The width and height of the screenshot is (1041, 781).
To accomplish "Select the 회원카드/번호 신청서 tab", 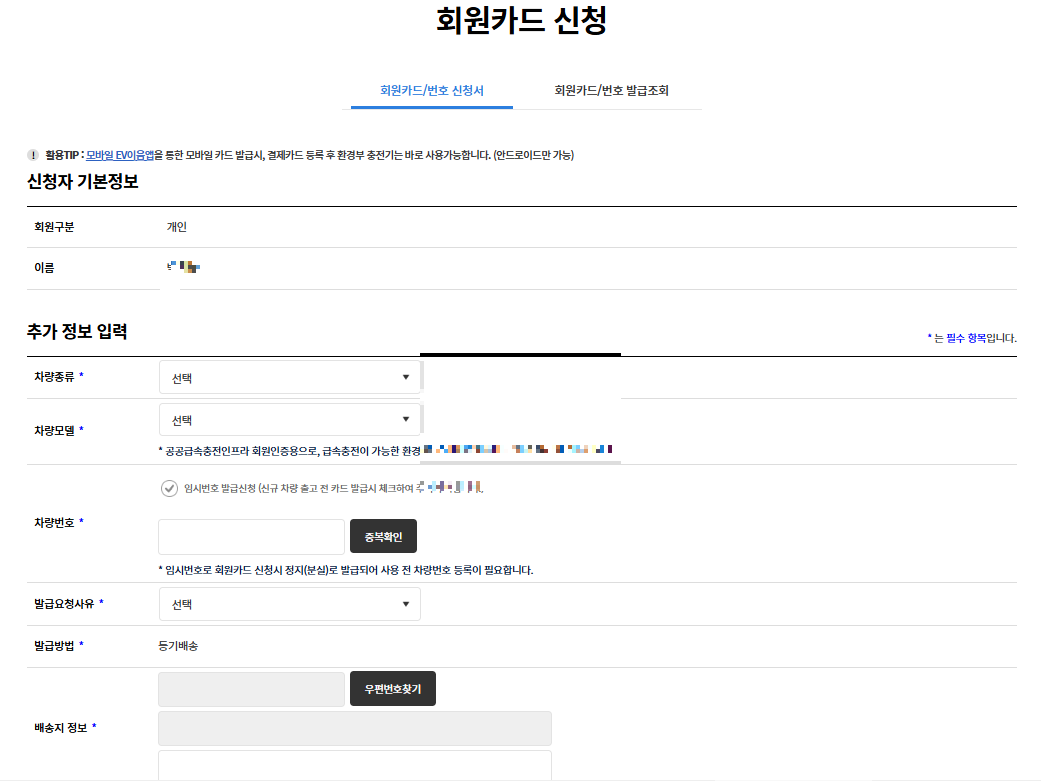I will click(430, 90).
